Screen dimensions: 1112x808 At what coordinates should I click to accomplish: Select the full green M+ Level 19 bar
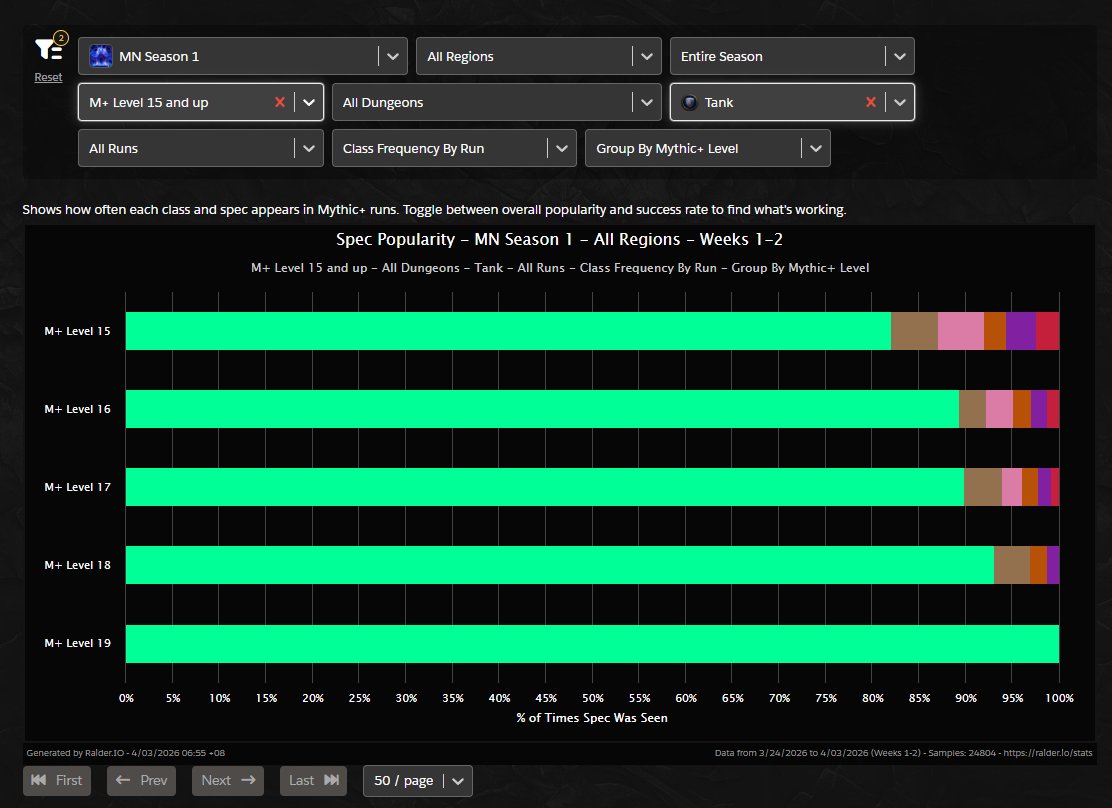(593, 644)
